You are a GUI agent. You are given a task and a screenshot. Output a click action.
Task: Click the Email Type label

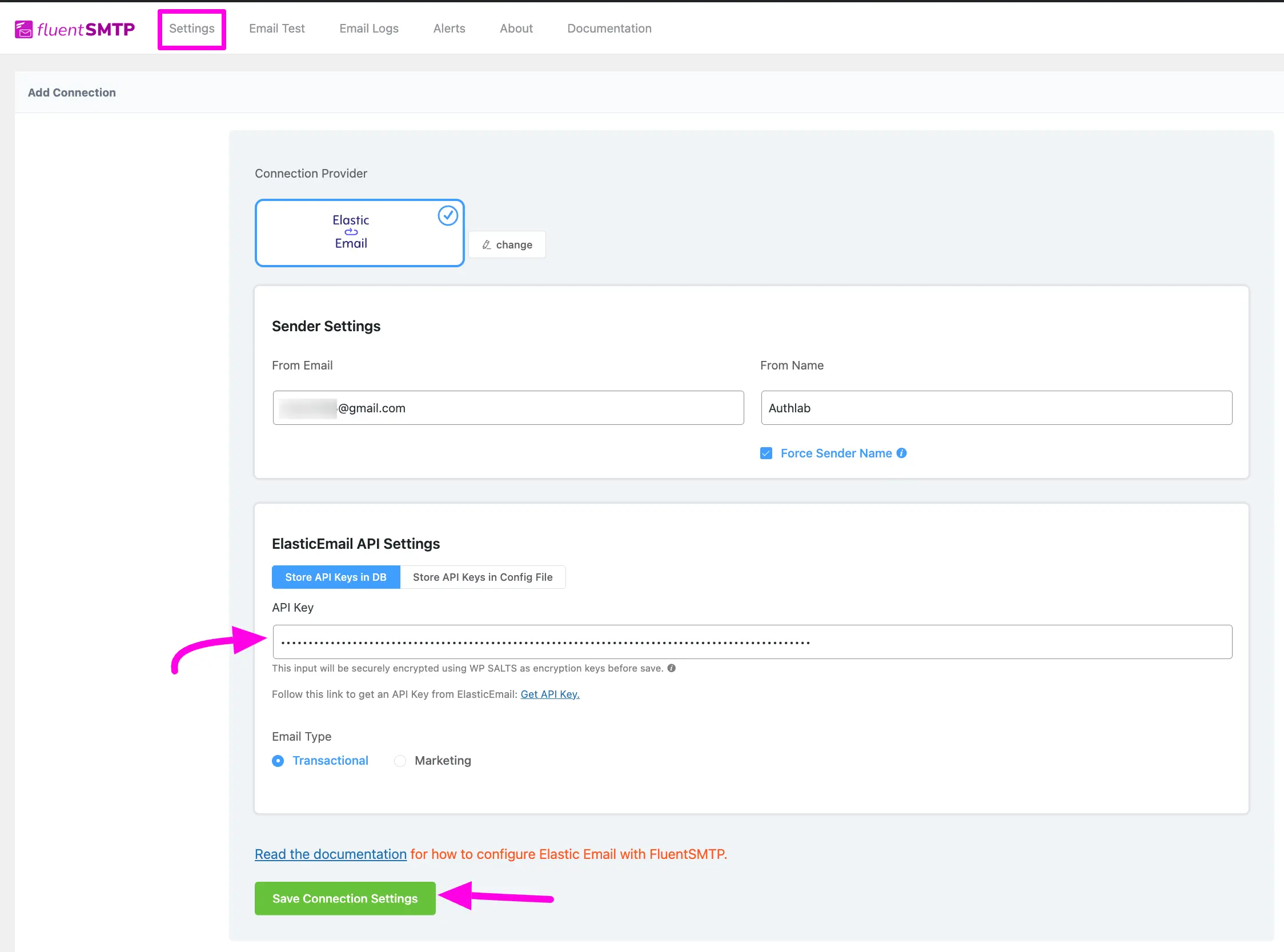(x=302, y=737)
